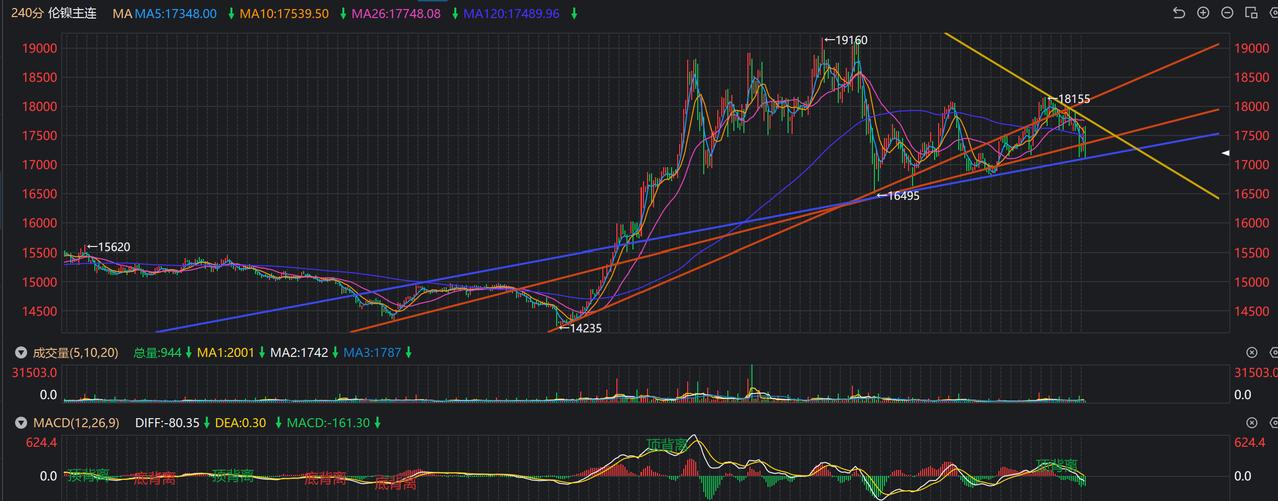Open main chart settings hexagon icon
The image size is (1278, 501).
1273,13
